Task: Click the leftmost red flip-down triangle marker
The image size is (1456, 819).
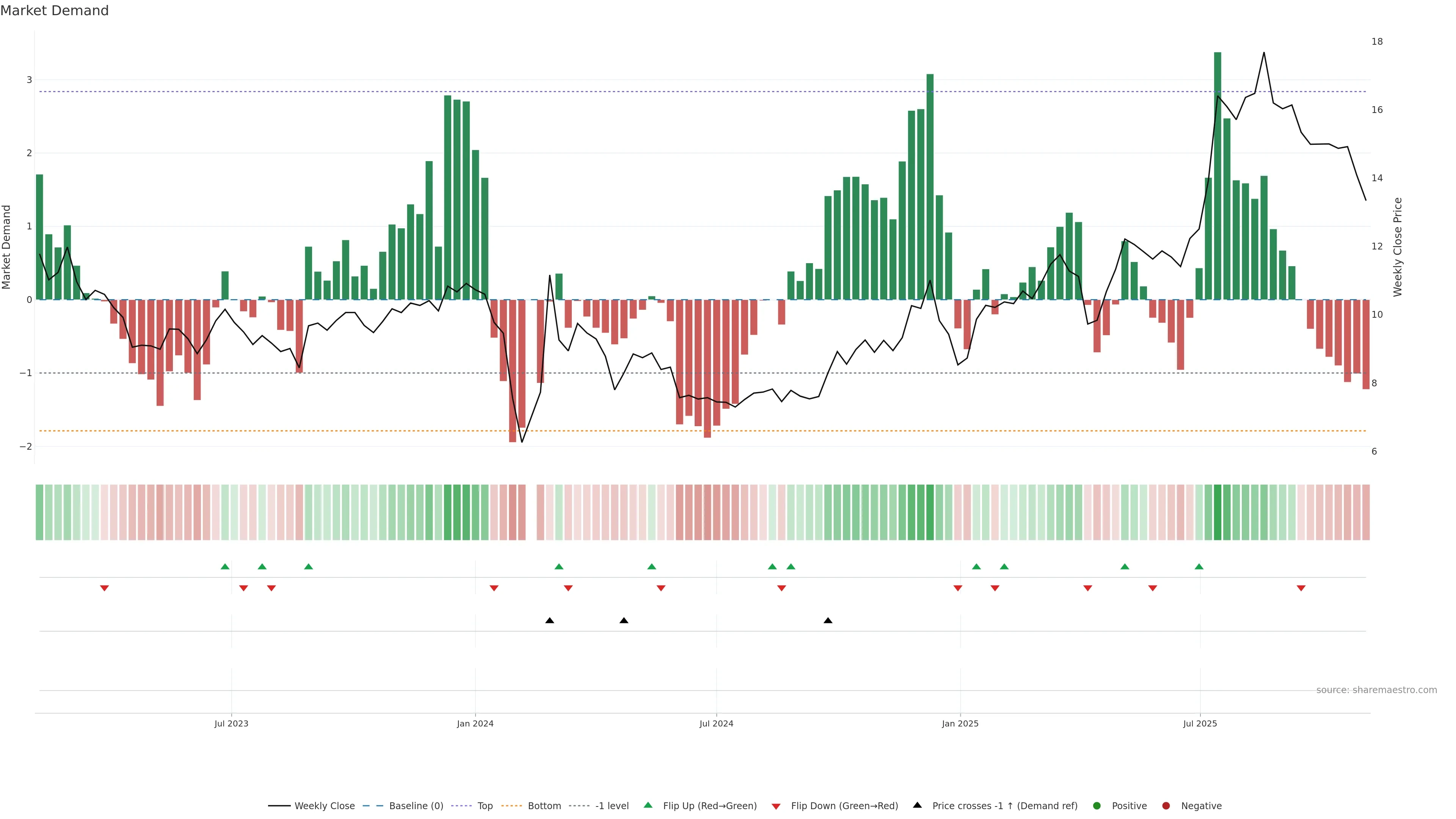Action: coord(105,588)
